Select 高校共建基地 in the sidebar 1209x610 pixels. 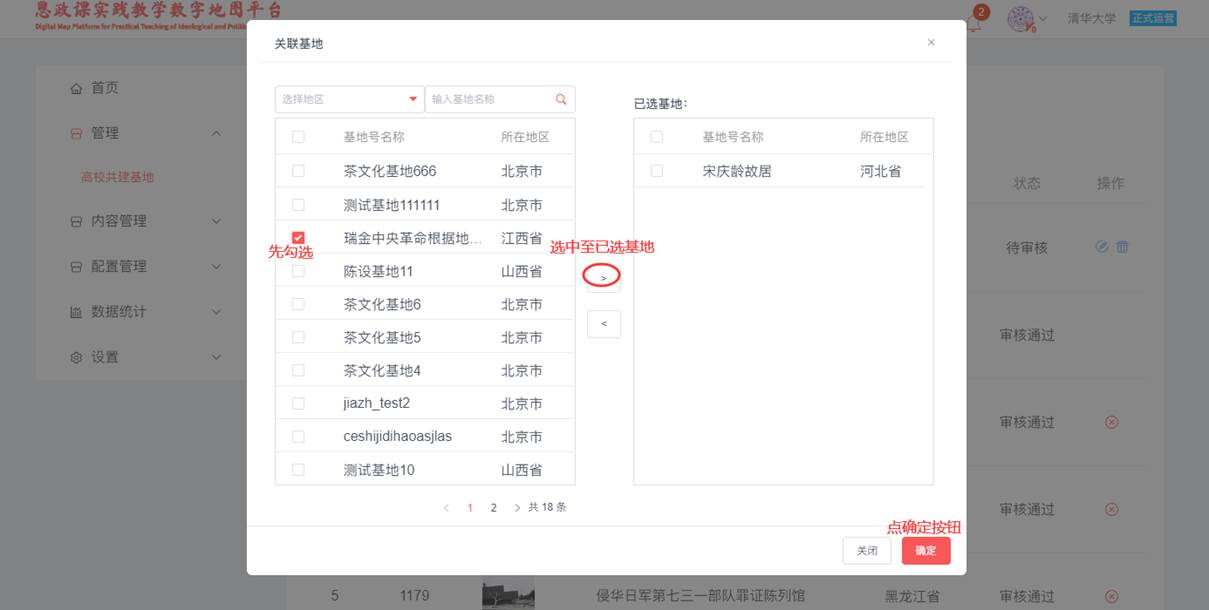[x=117, y=177]
